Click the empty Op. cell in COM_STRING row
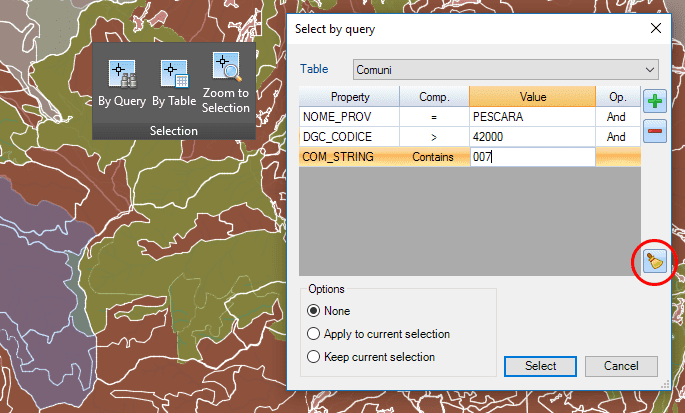 pyautogui.click(x=618, y=157)
